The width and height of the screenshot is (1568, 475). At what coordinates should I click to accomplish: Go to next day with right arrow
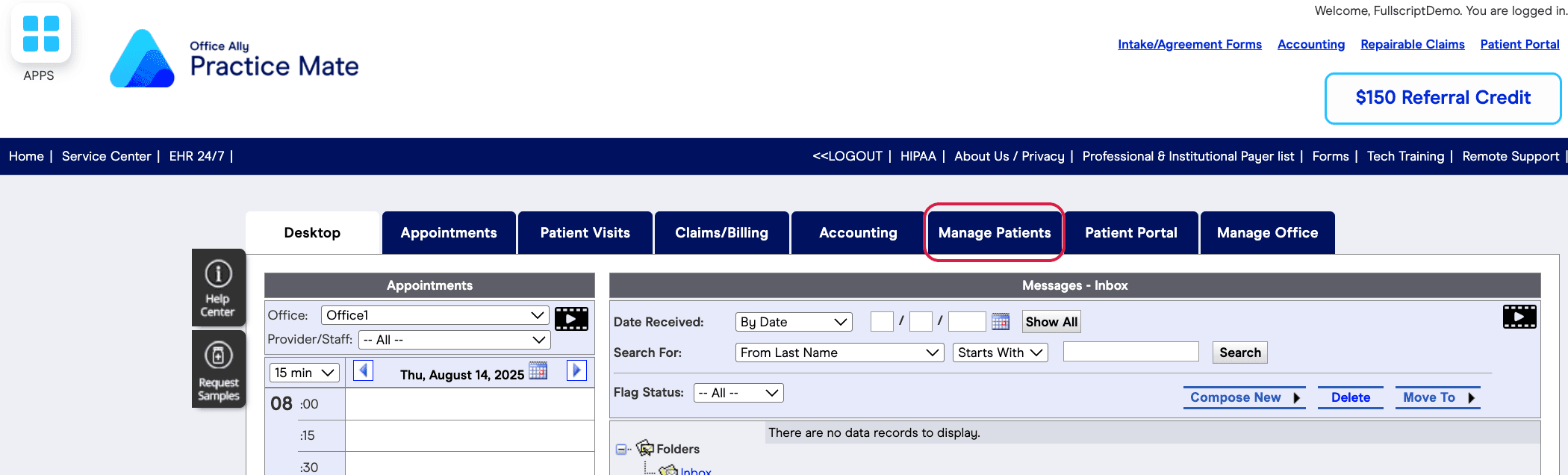[576, 370]
